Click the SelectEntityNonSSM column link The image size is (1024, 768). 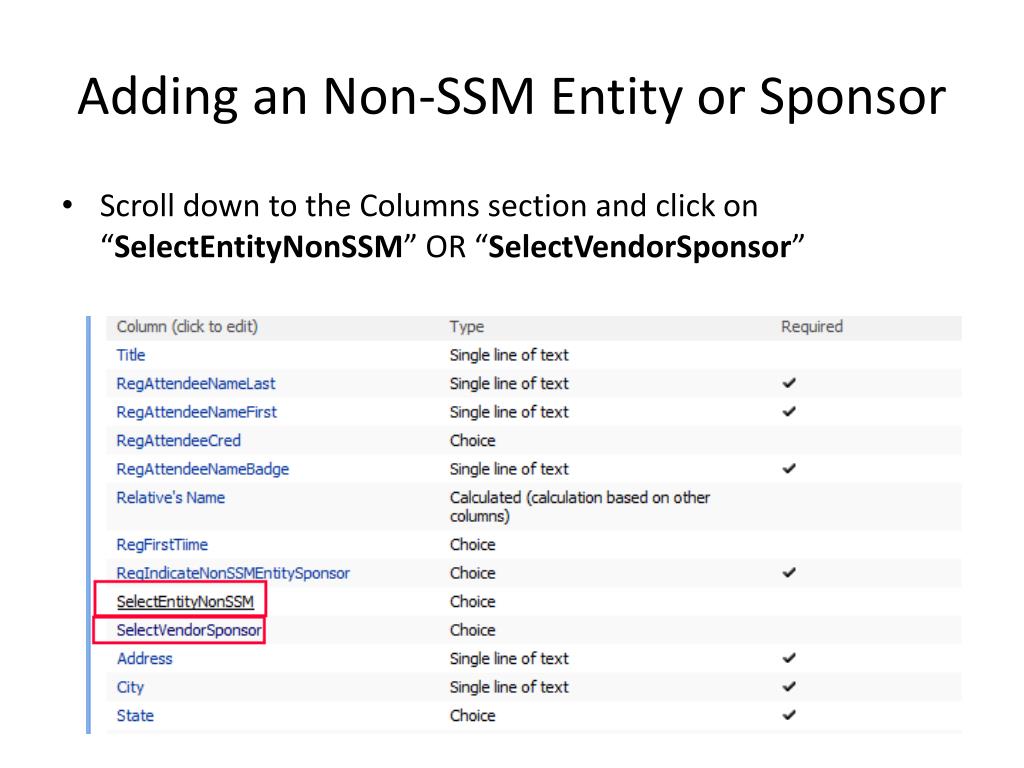pyautogui.click(x=185, y=602)
